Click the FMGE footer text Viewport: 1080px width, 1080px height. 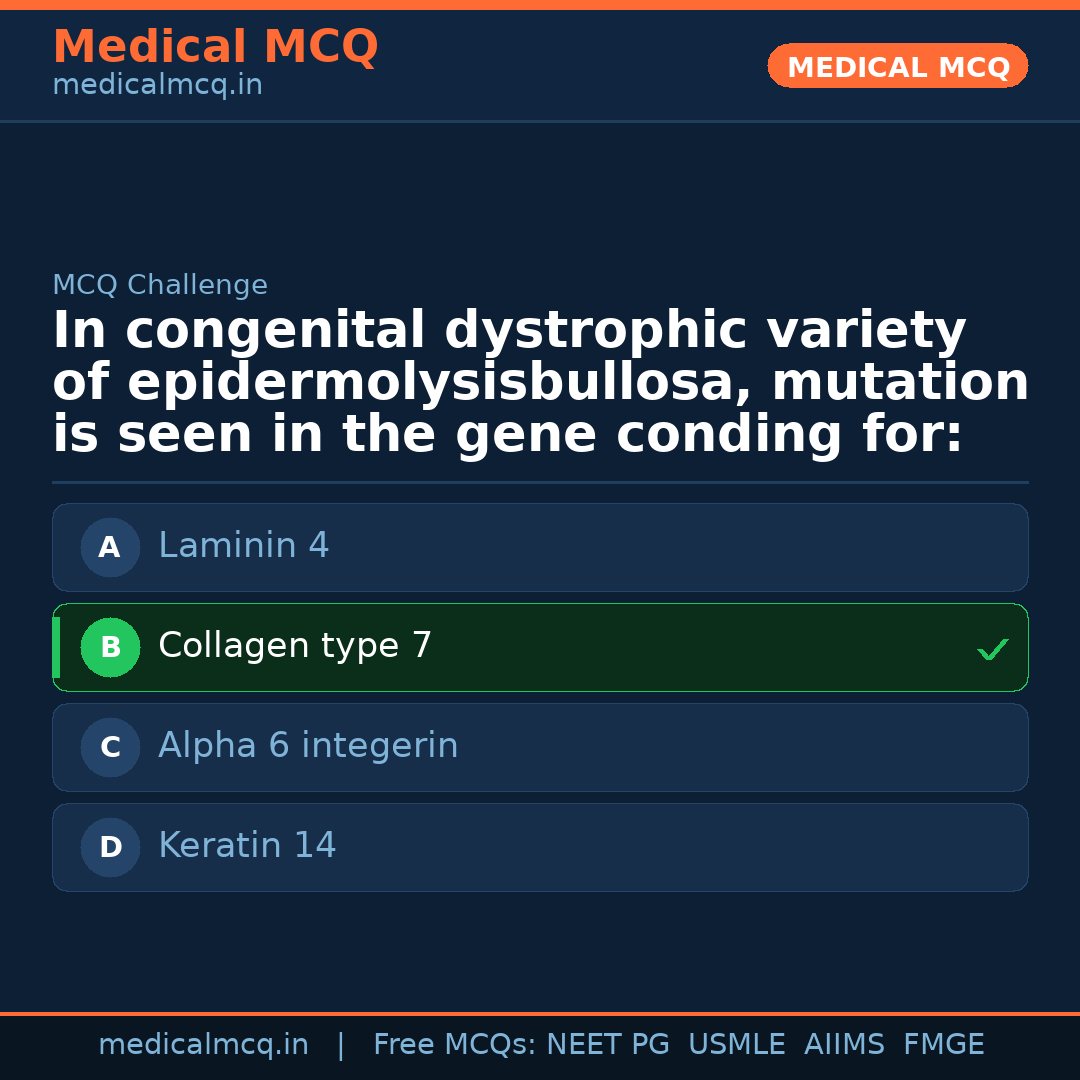(944, 1045)
